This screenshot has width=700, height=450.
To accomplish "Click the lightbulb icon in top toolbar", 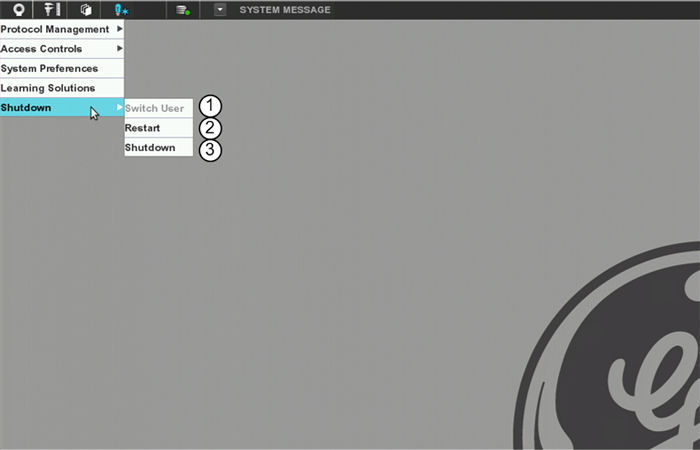I will [x=18, y=10].
